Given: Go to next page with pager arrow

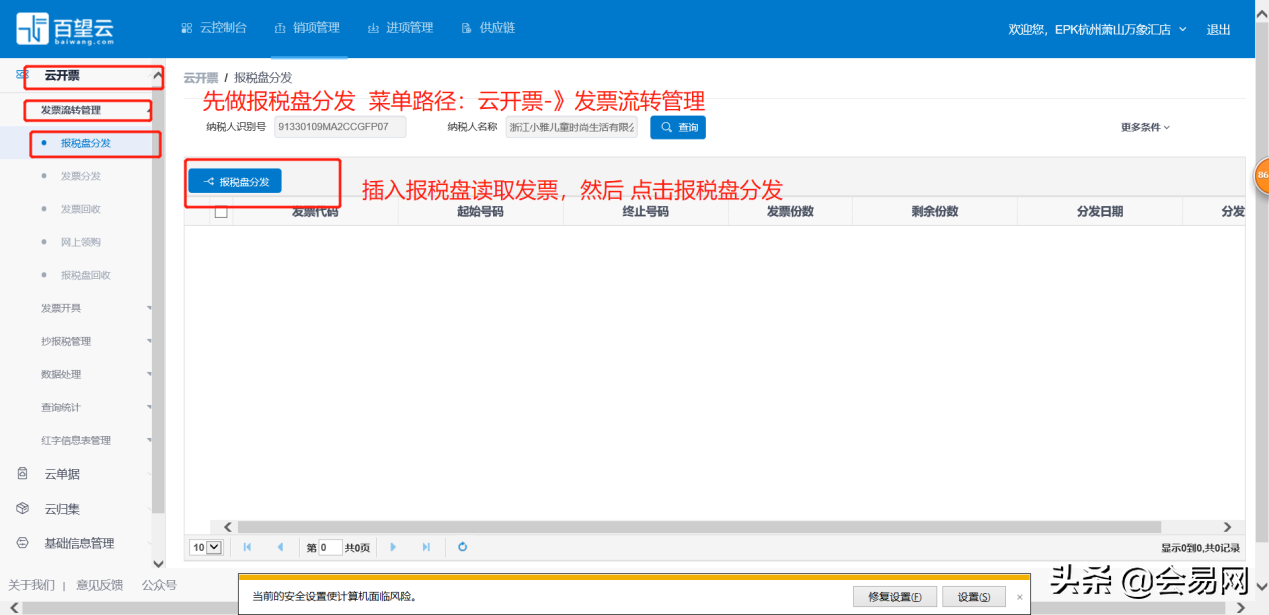Looking at the screenshot, I should (x=393, y=547).
